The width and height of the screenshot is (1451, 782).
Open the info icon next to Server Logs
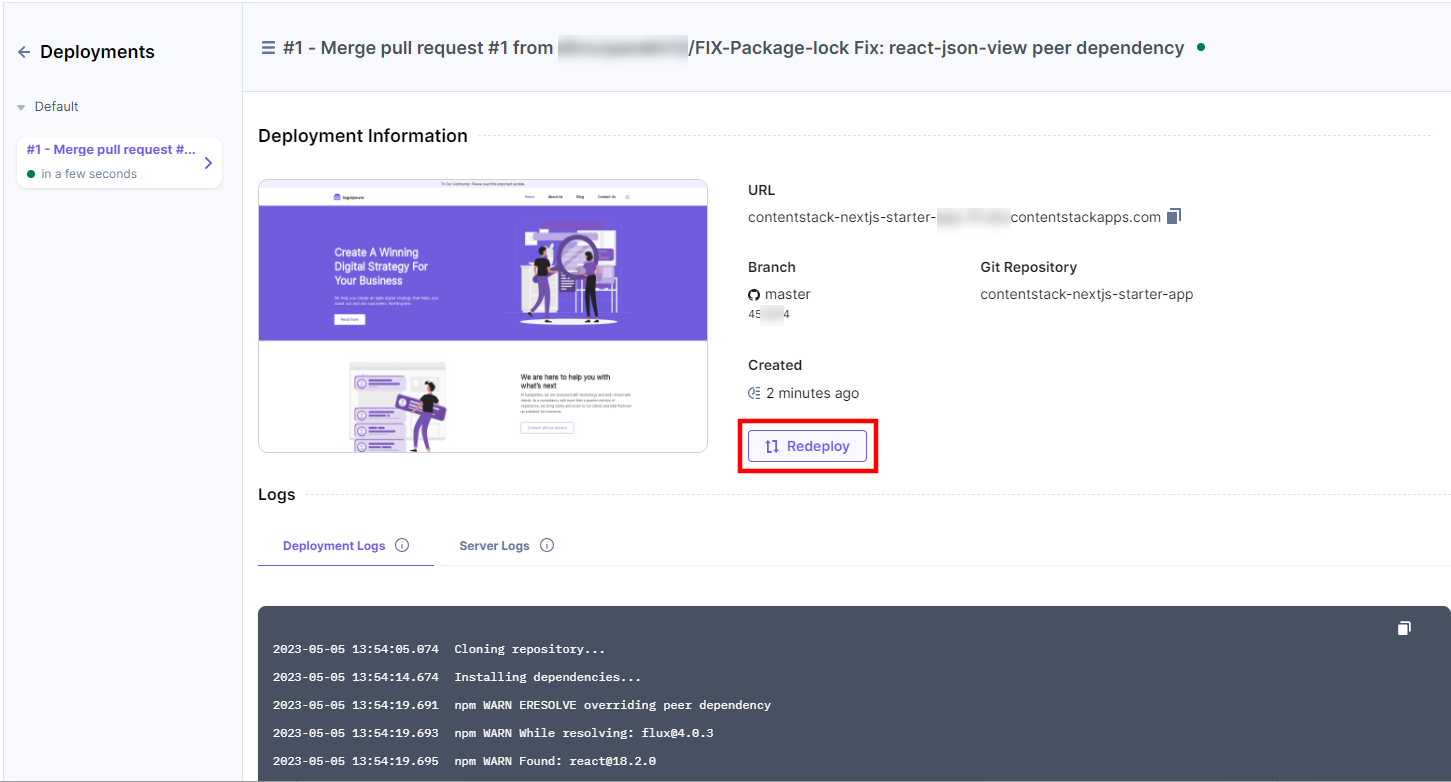tap(547, 545)
